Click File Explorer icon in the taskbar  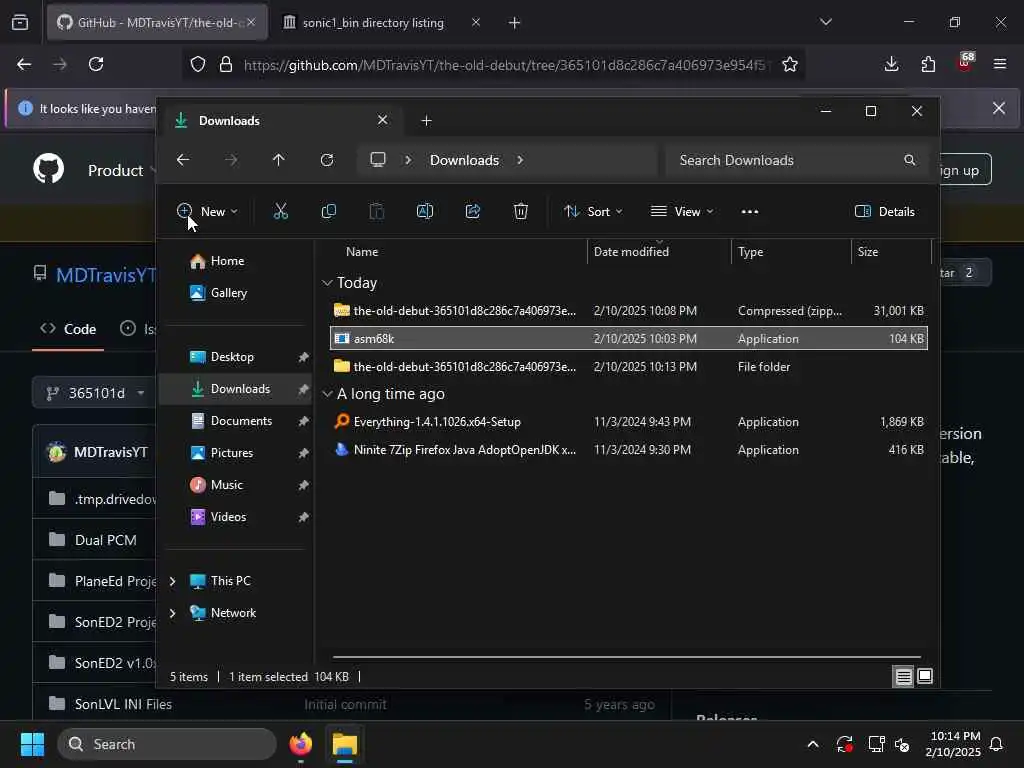click(345, 744)
